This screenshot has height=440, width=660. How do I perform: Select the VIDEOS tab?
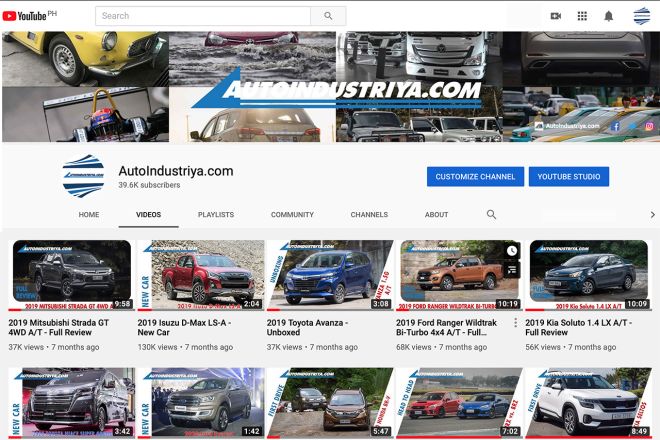149,214
